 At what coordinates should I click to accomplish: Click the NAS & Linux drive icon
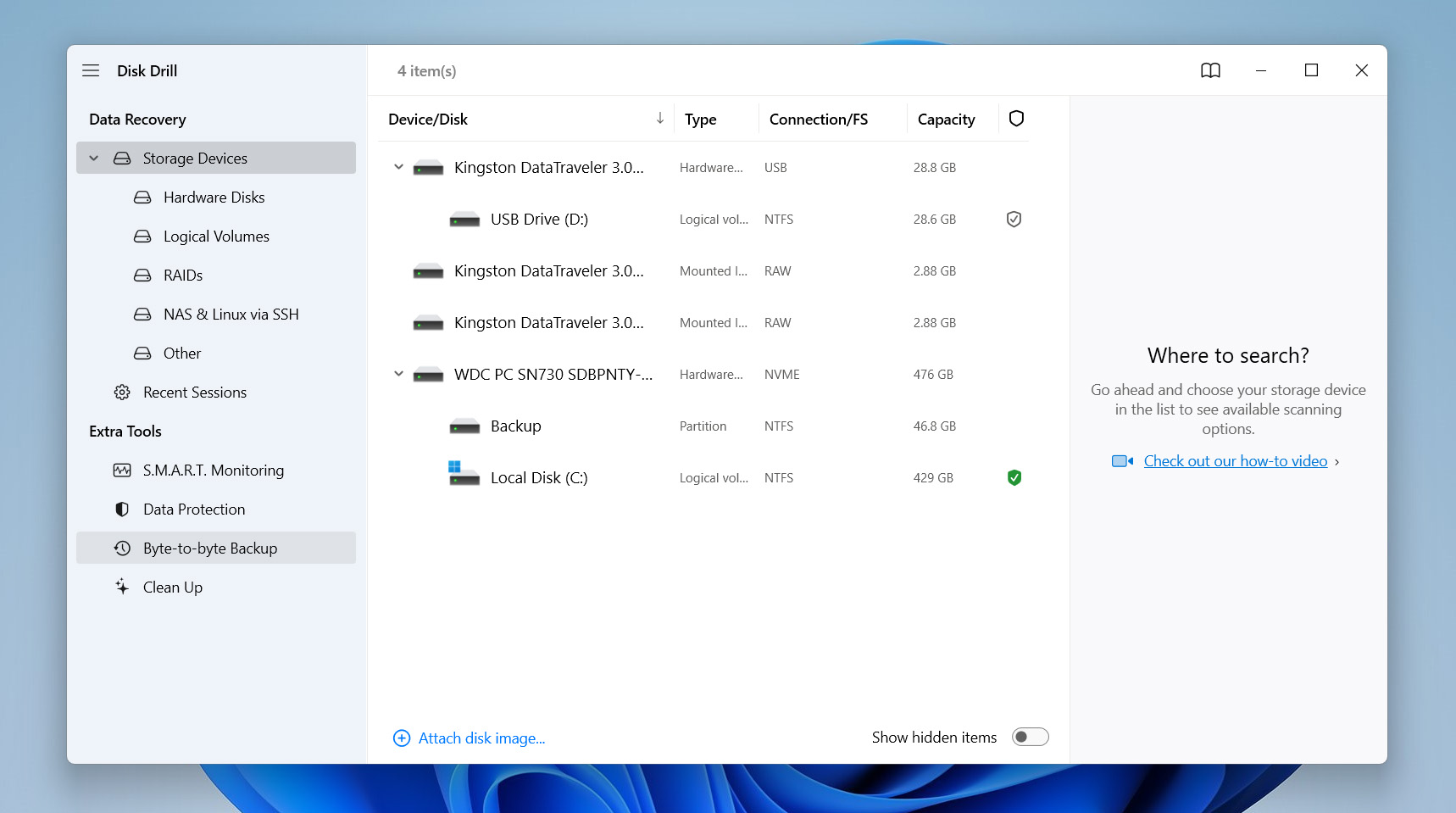(x=142, y=315)
